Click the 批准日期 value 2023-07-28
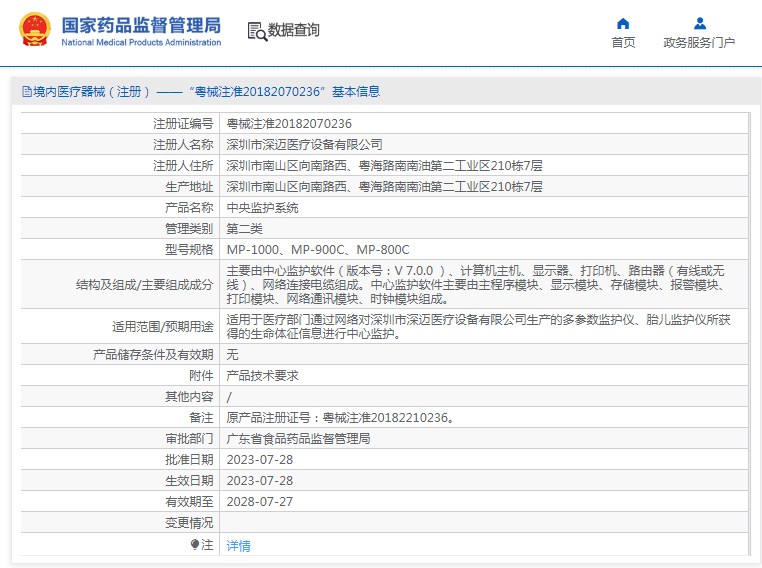Image resolution: width=762 pixels, height=568 pixels. tap(260, 460)
